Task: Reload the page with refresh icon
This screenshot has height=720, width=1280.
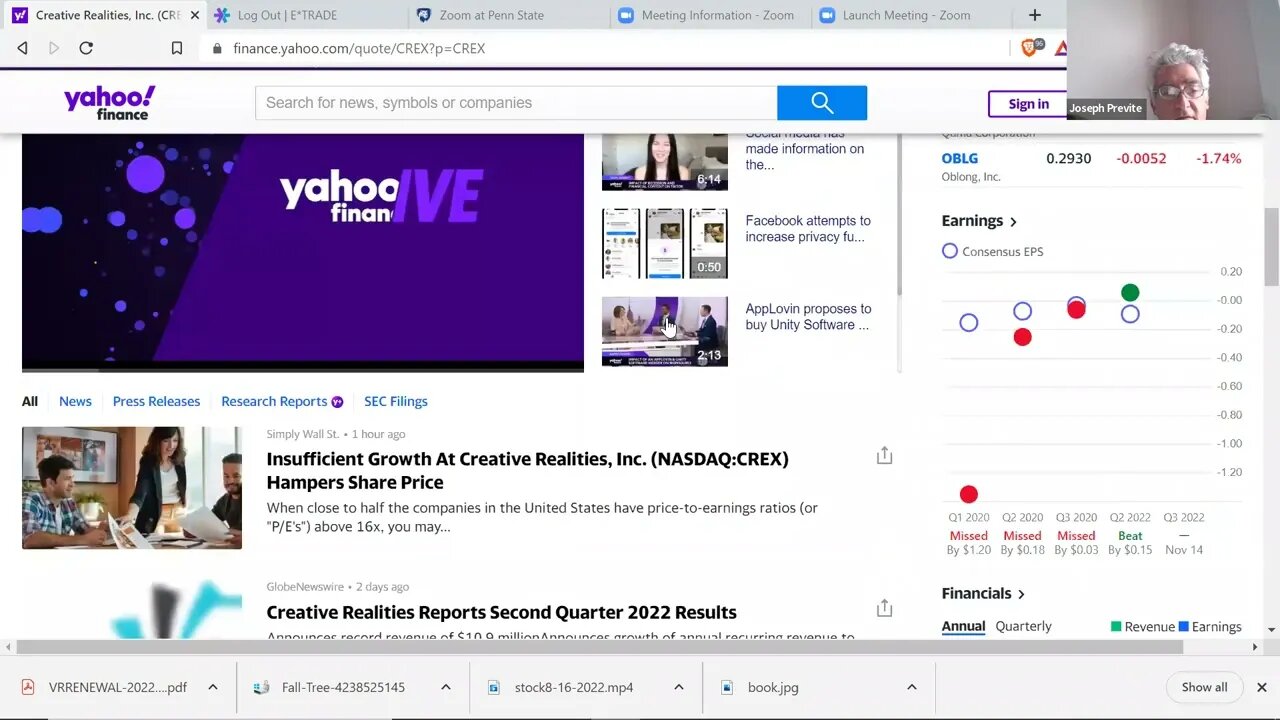Action: [x=86, y=48]
